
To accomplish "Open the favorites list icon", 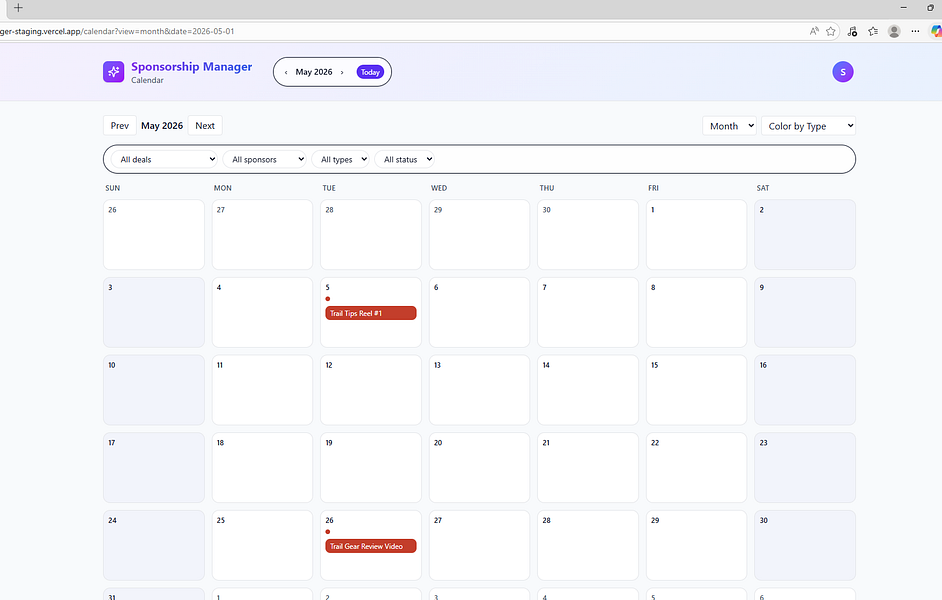I will [873, 31].
